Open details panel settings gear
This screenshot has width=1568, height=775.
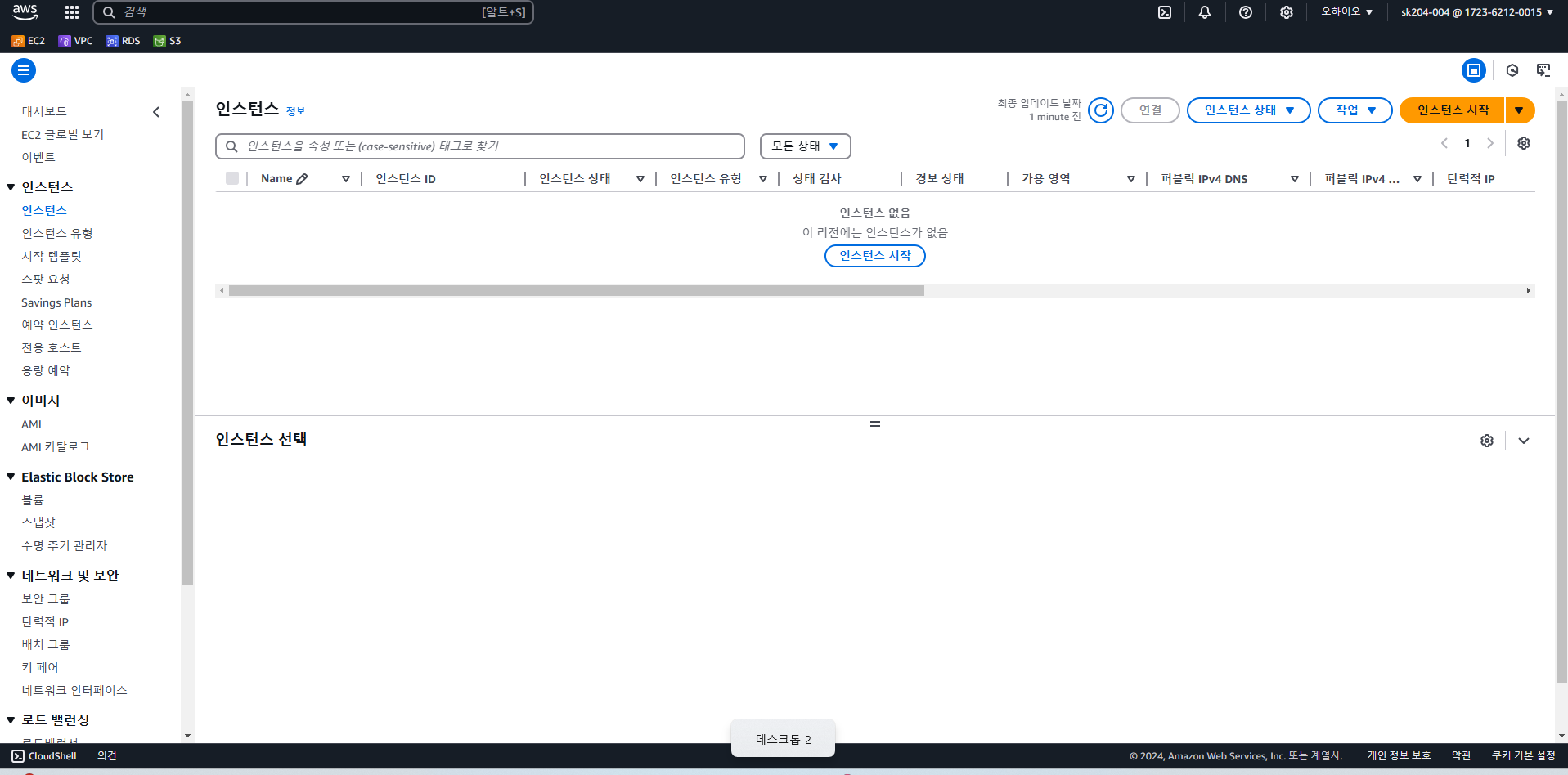click(1487, 441)
